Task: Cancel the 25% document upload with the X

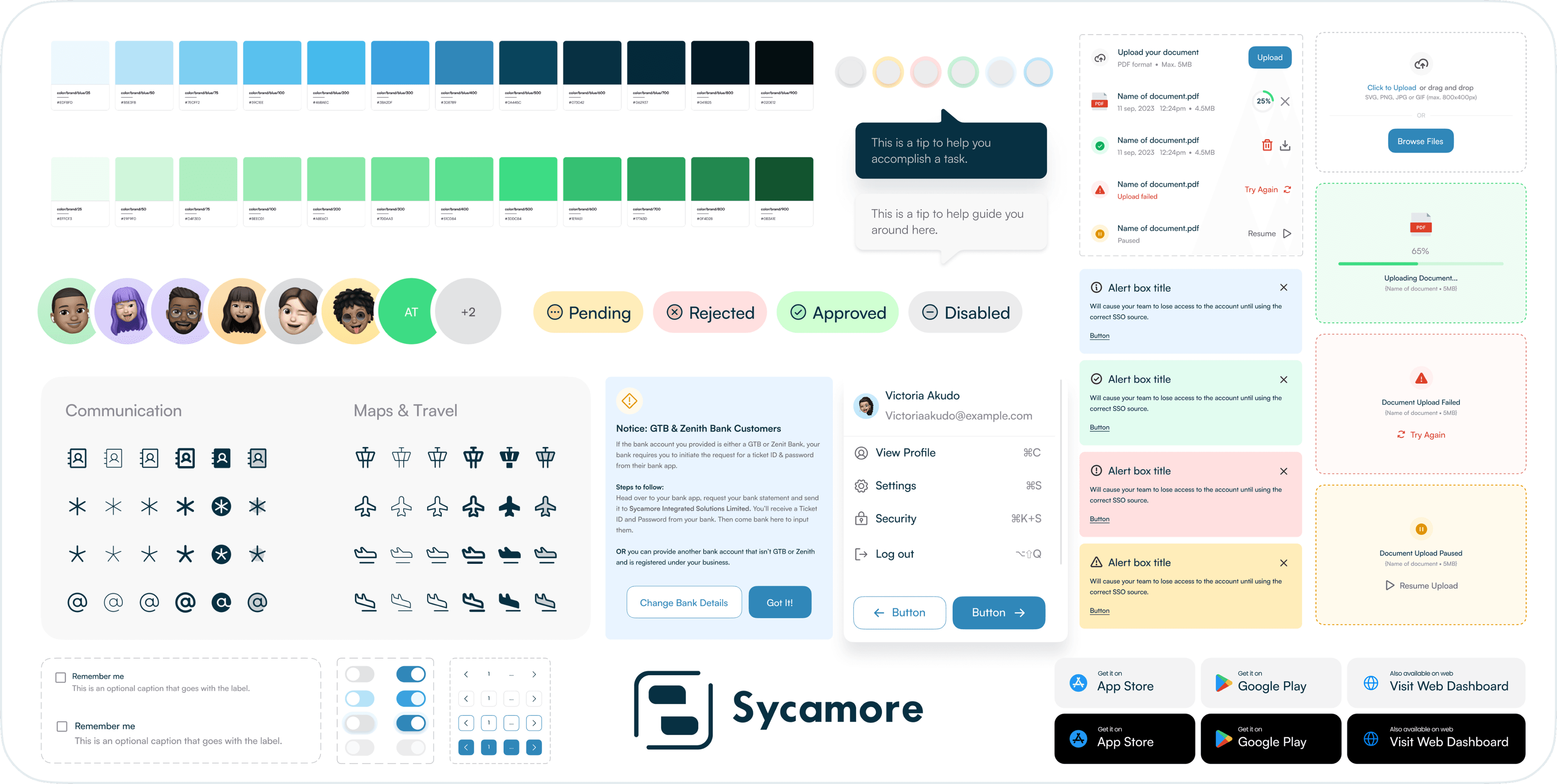Action: (x=1285, y=102)
